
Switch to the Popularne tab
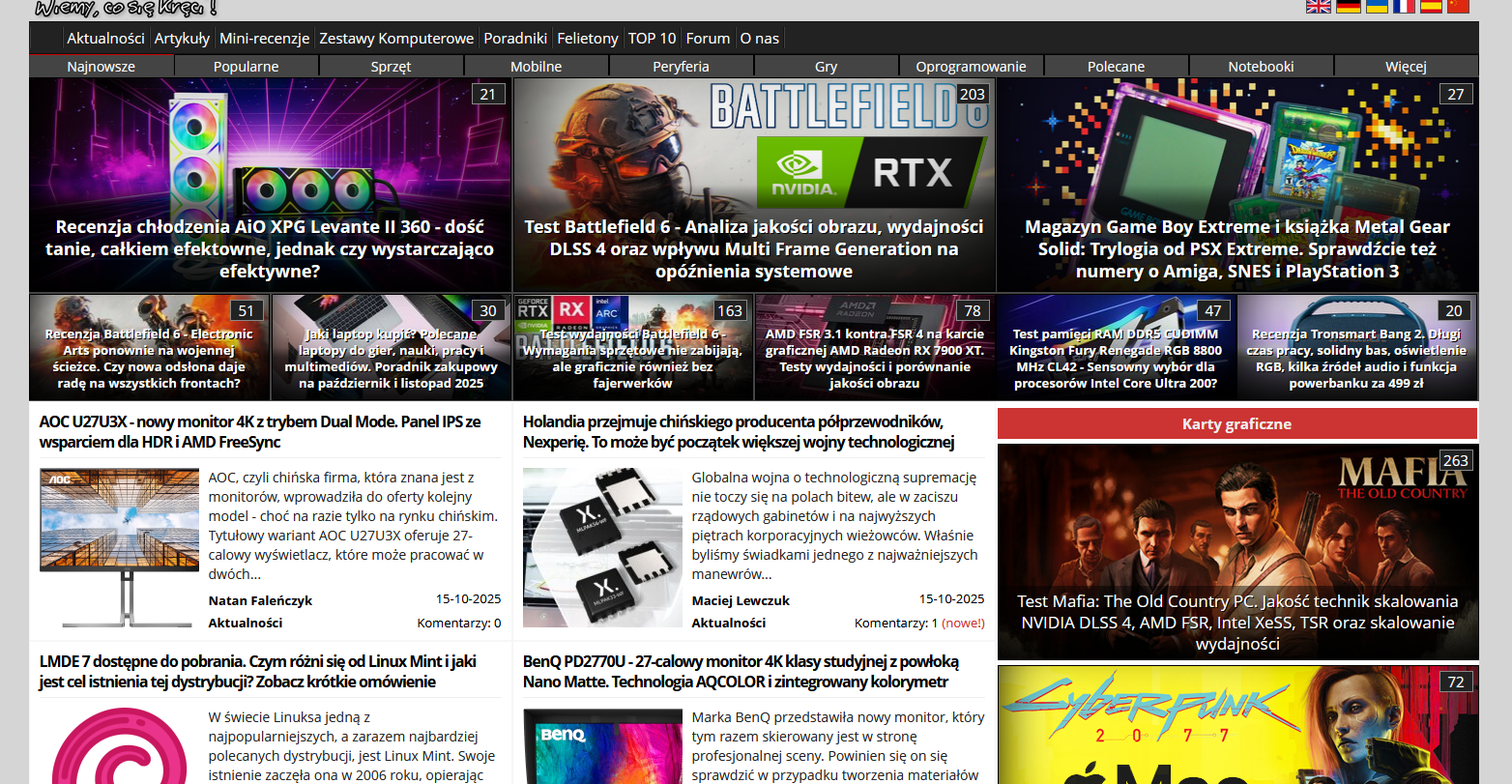(x=247, y=67)
